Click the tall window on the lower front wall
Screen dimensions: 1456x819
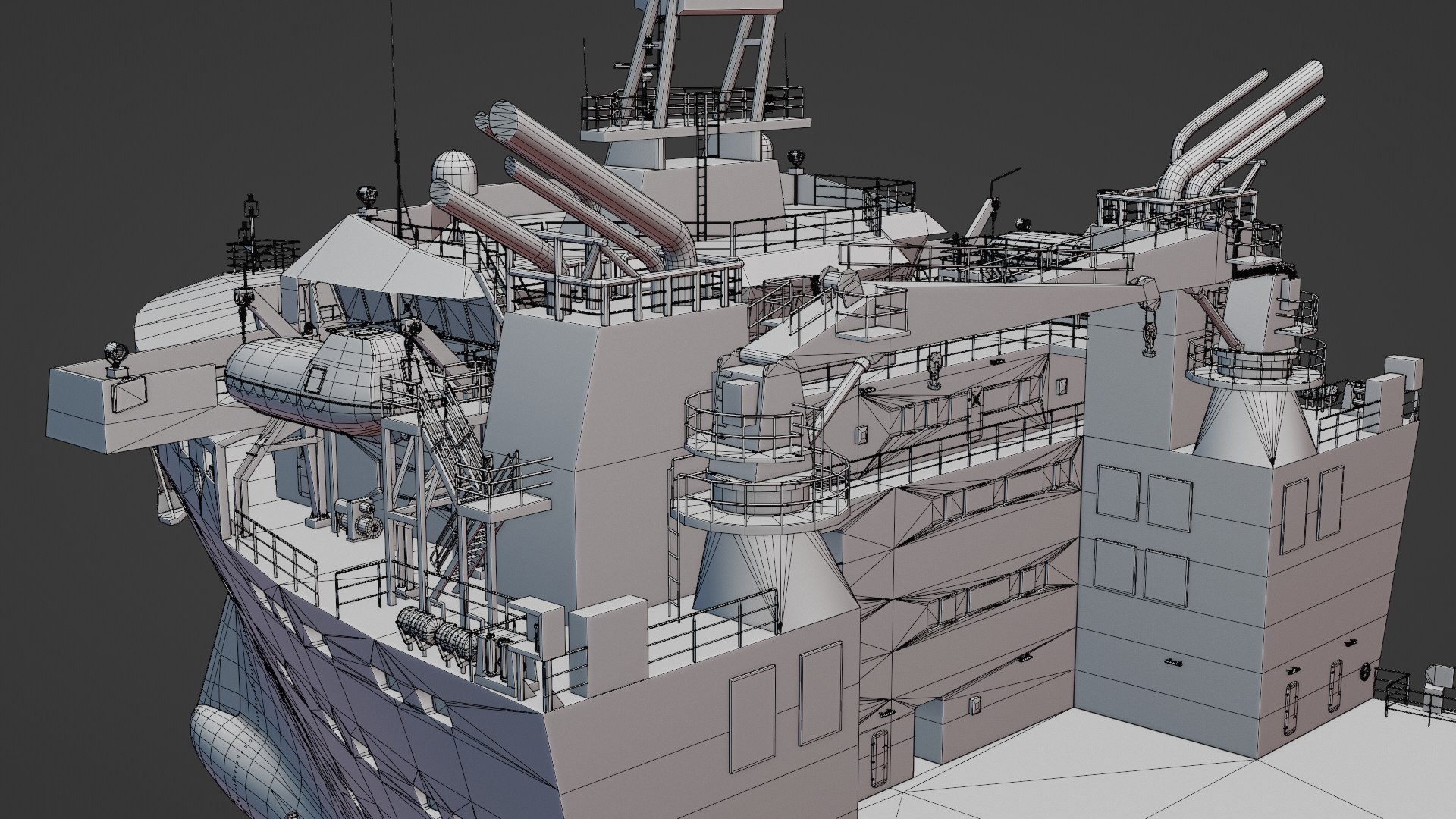point(752,717)
